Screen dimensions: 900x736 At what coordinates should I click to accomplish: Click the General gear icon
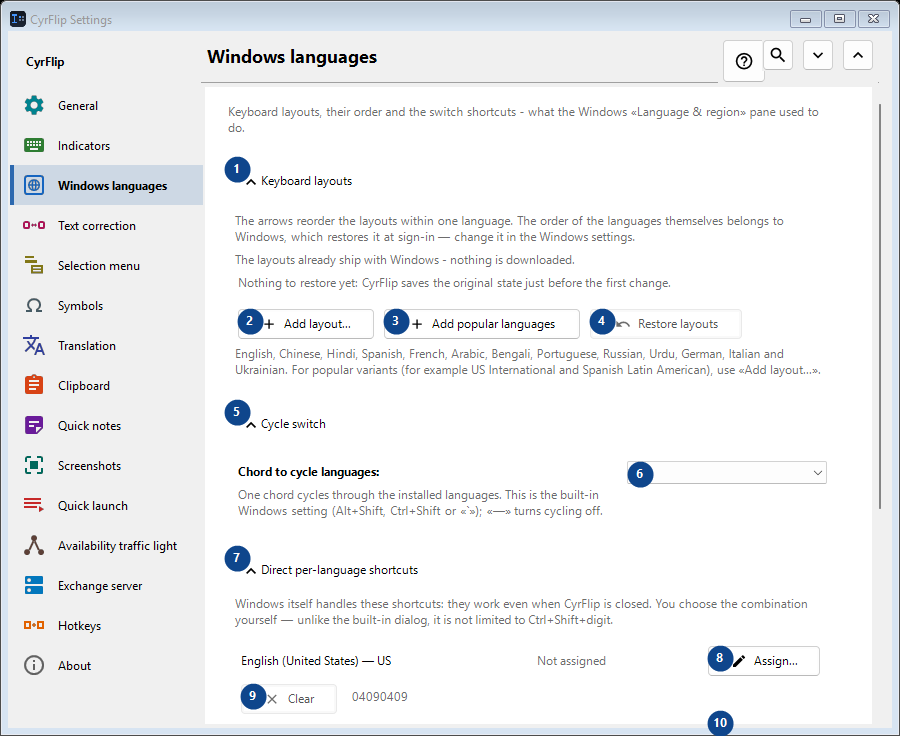[x=34, y=105]
